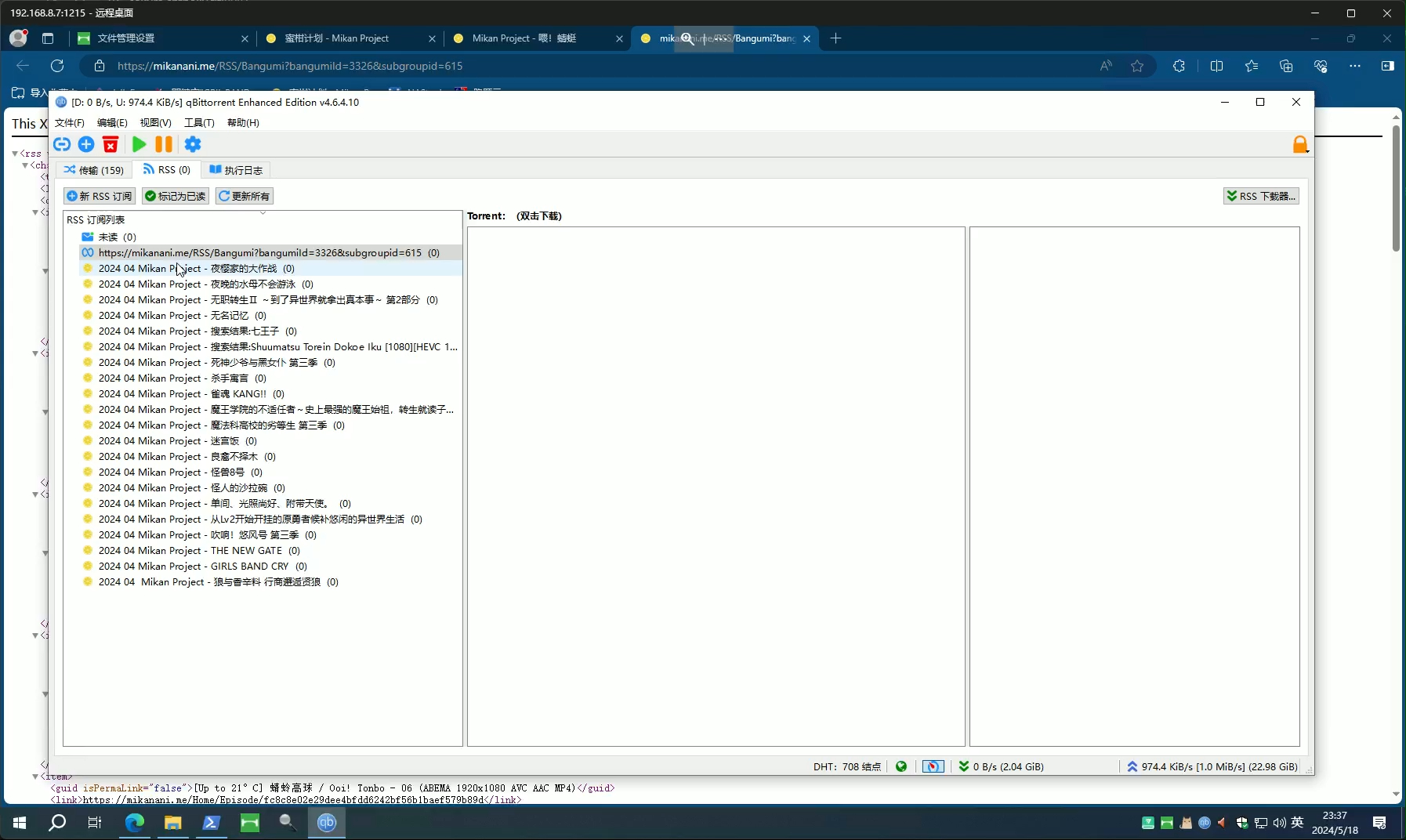Open the 文件(F) menu
This screenshot has width=1406, height=840.
[70, 122]
